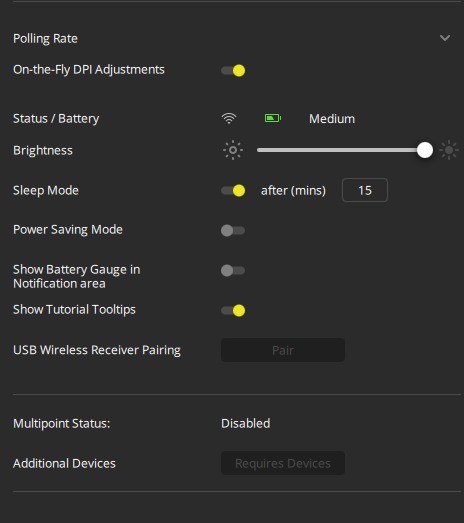Click the sleep minutes field showing 15
The image size is (464, 523).
pyautogui.click(x=365, y=190)
